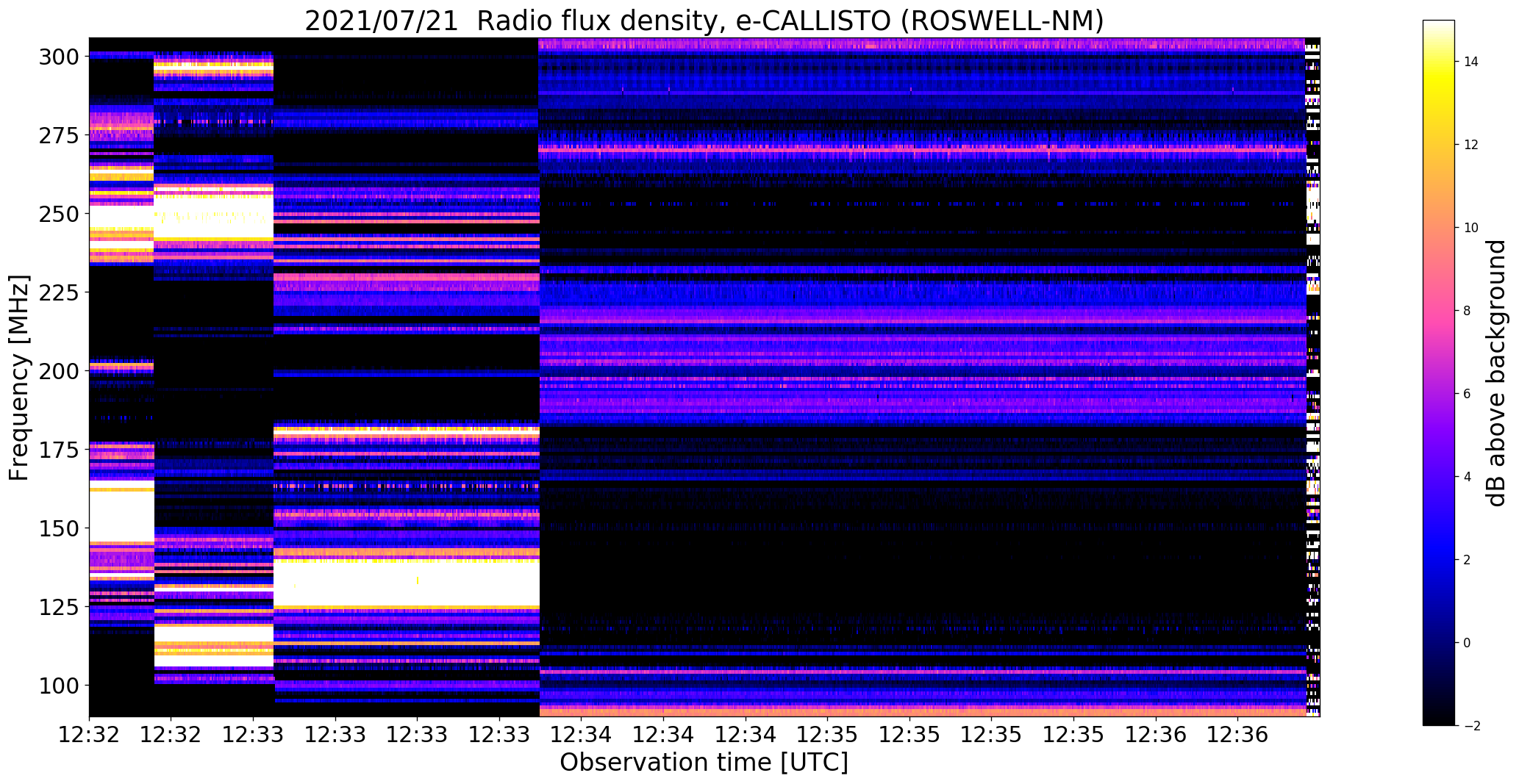Select the 'Observation time [UTC]' x-axis label

pos(704,763)
